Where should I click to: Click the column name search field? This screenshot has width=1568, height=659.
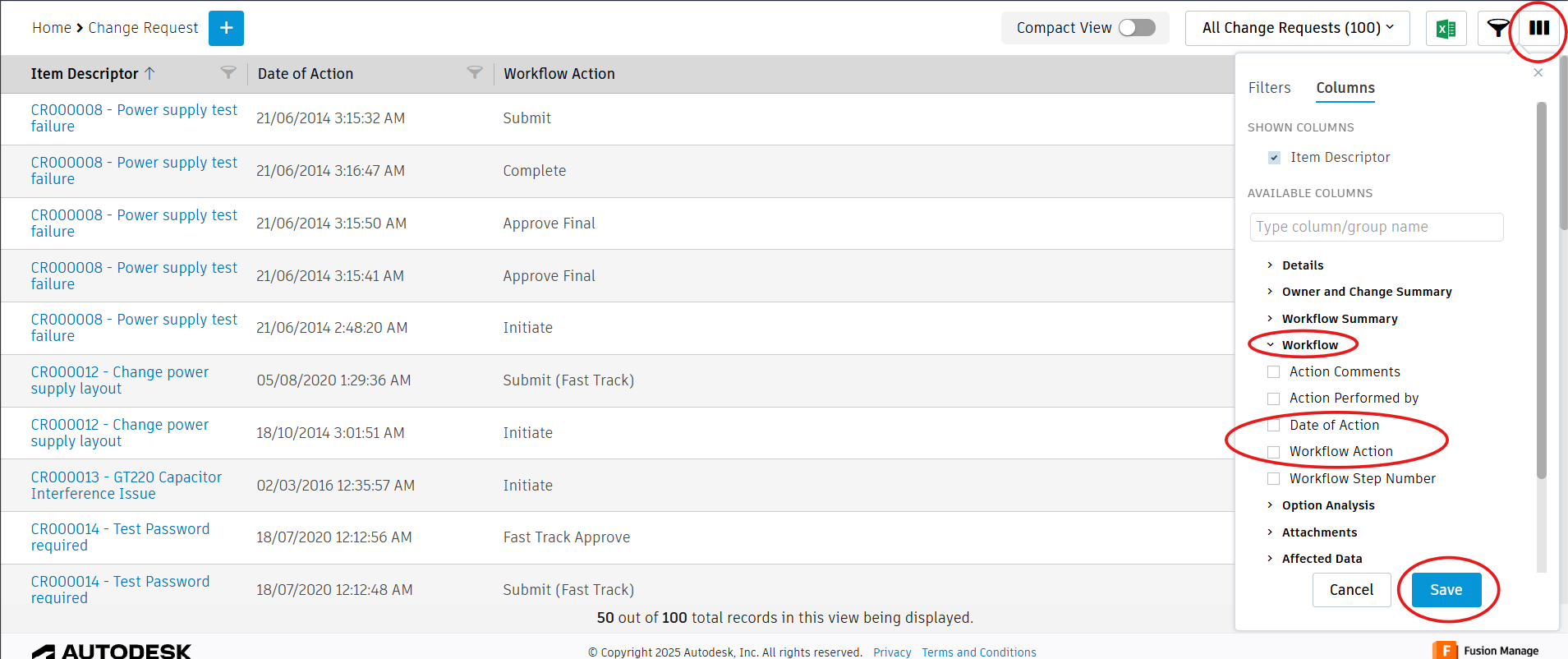coord(1377,227)
